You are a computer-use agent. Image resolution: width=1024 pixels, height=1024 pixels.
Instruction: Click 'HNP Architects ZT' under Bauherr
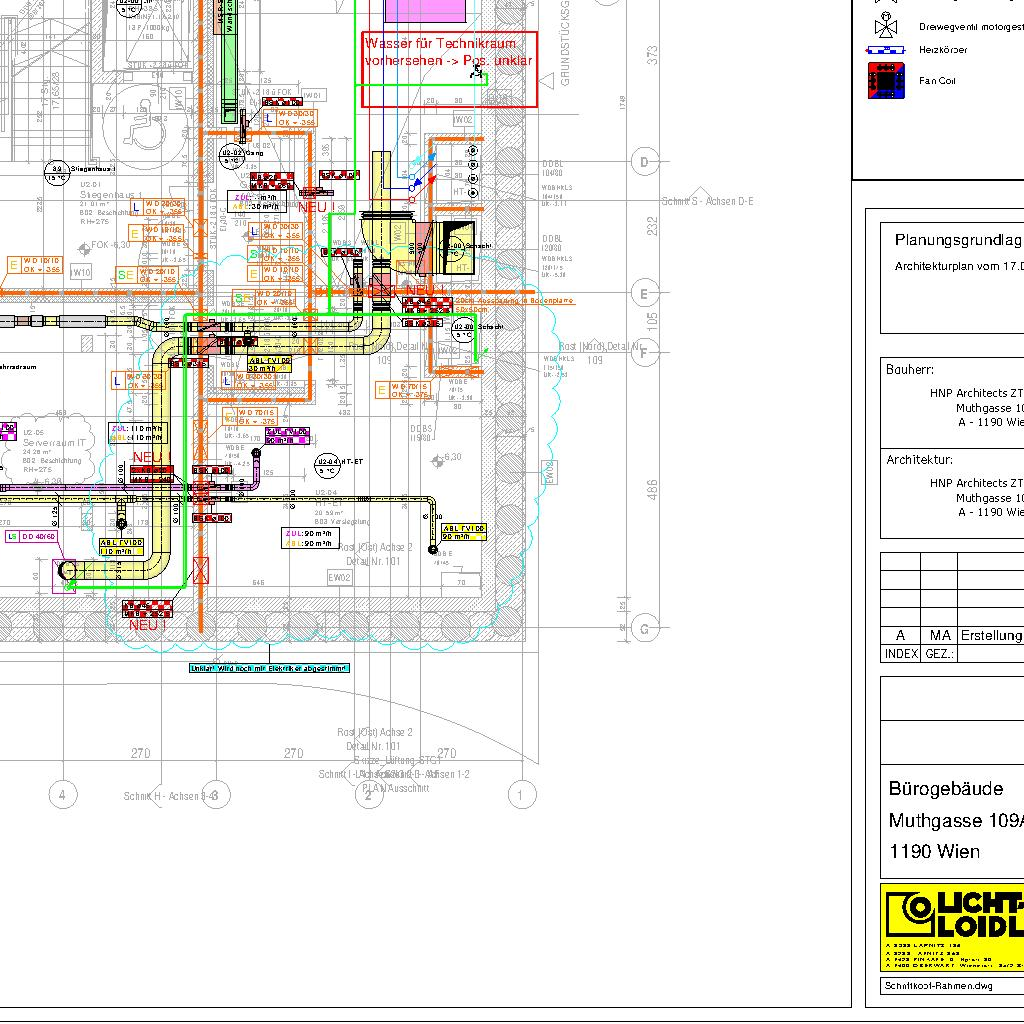coord(976,393)
